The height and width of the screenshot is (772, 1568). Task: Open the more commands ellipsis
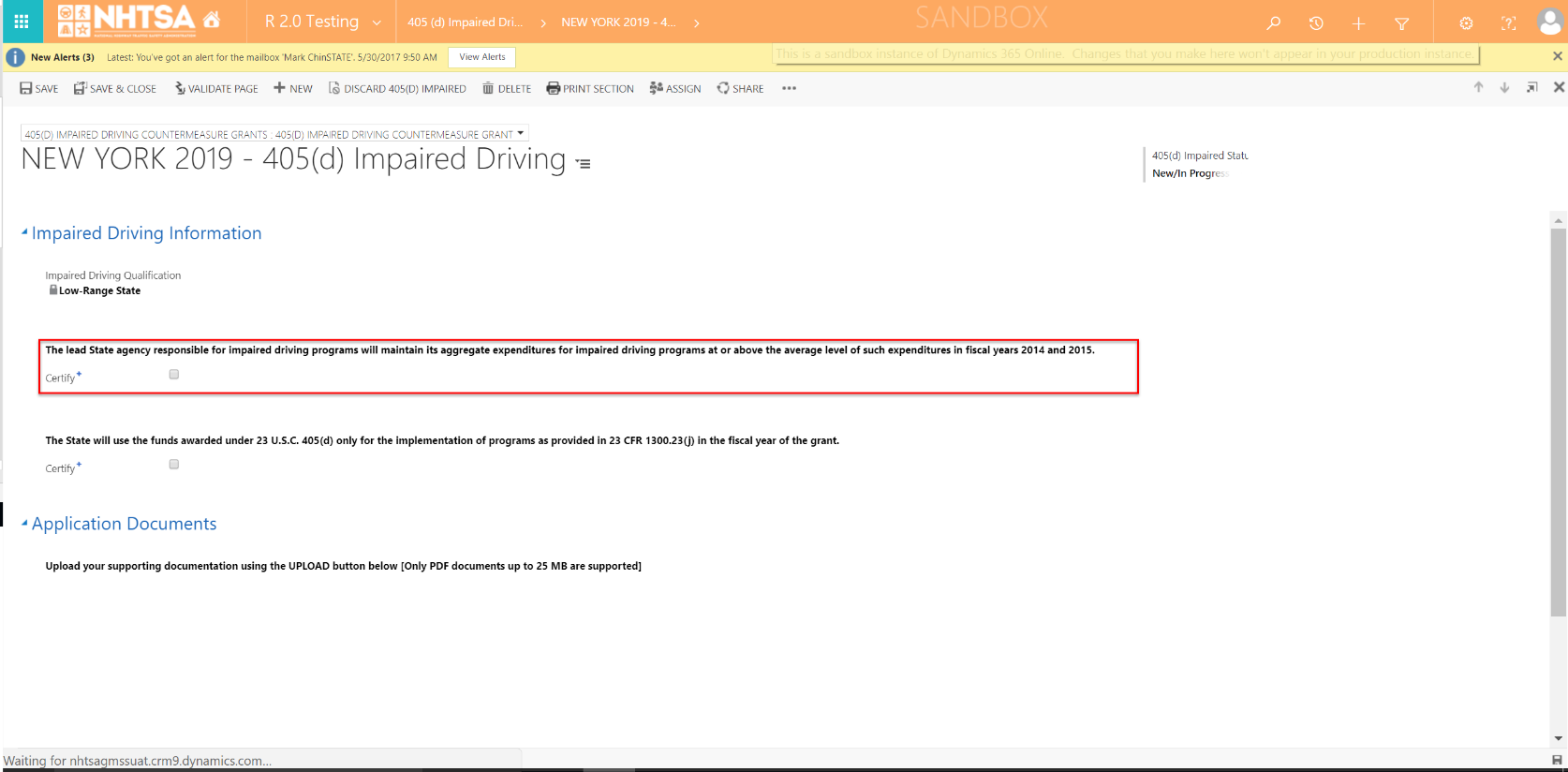coord(789,88)
